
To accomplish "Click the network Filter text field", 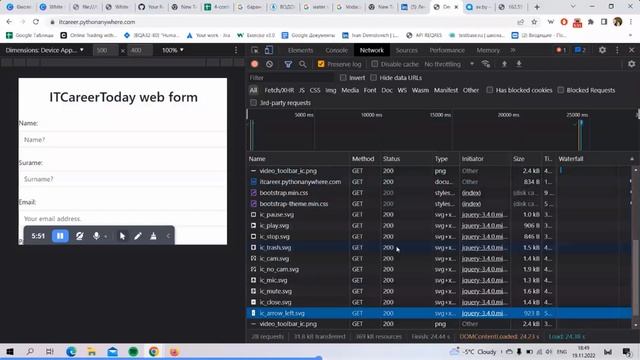I will pos(291,78).
